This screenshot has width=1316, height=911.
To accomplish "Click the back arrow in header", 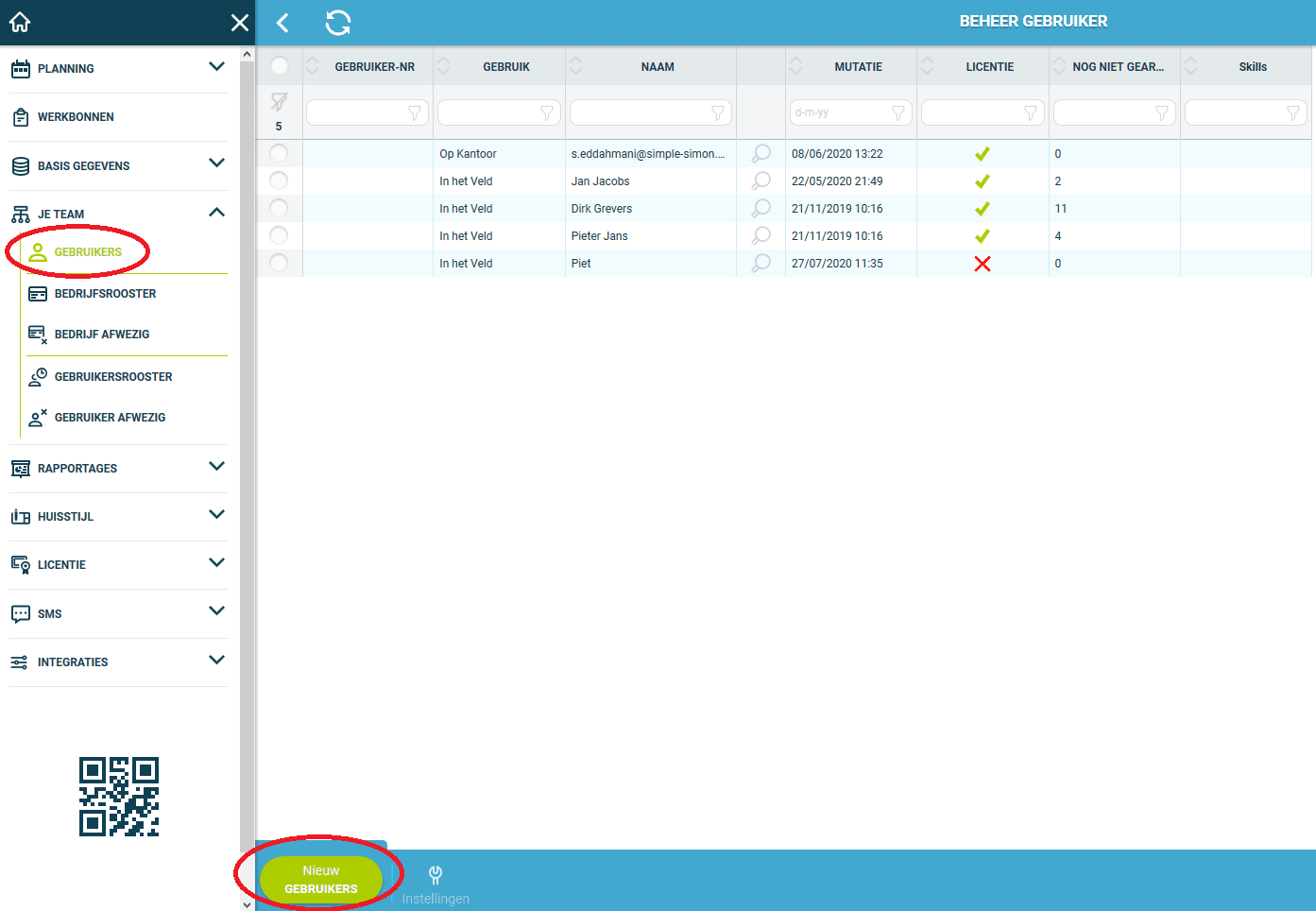I will coord(282,23).
